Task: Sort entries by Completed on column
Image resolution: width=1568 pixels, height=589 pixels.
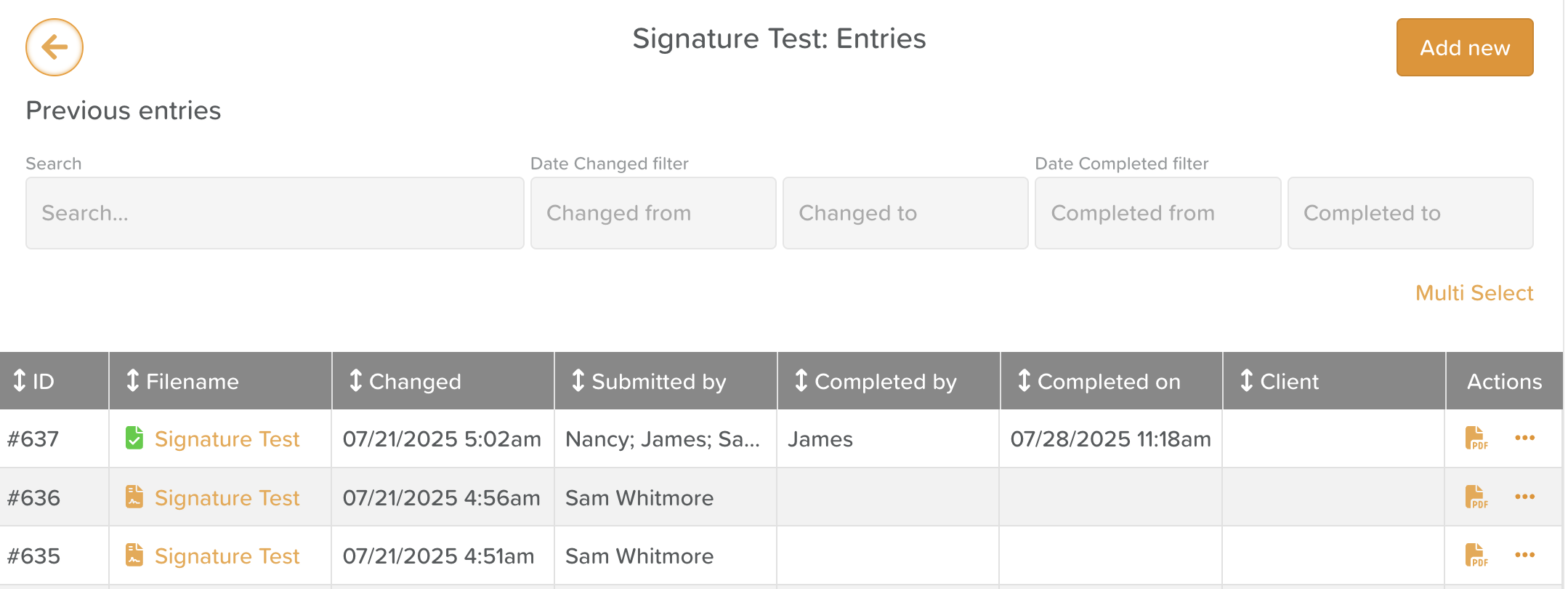Action: click(x=1099, y=381)
